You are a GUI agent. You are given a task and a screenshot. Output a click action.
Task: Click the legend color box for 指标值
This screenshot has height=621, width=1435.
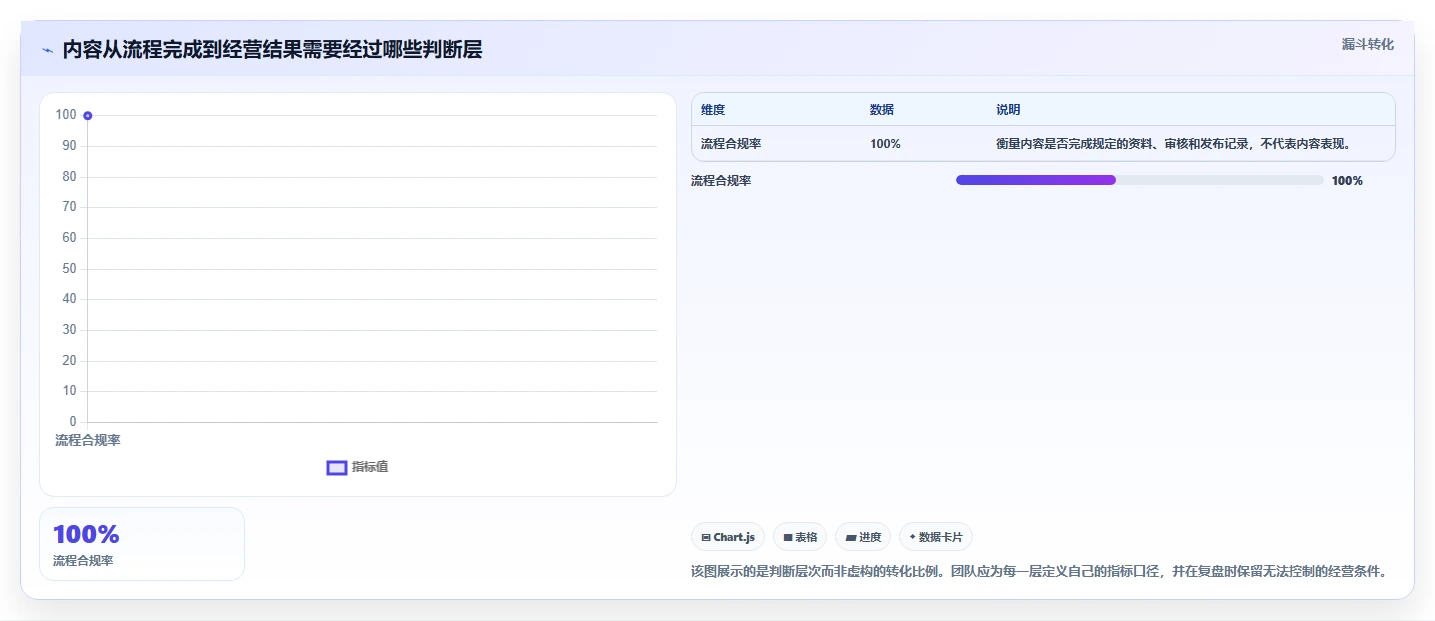pyautogui.click(x=337, y=468)
